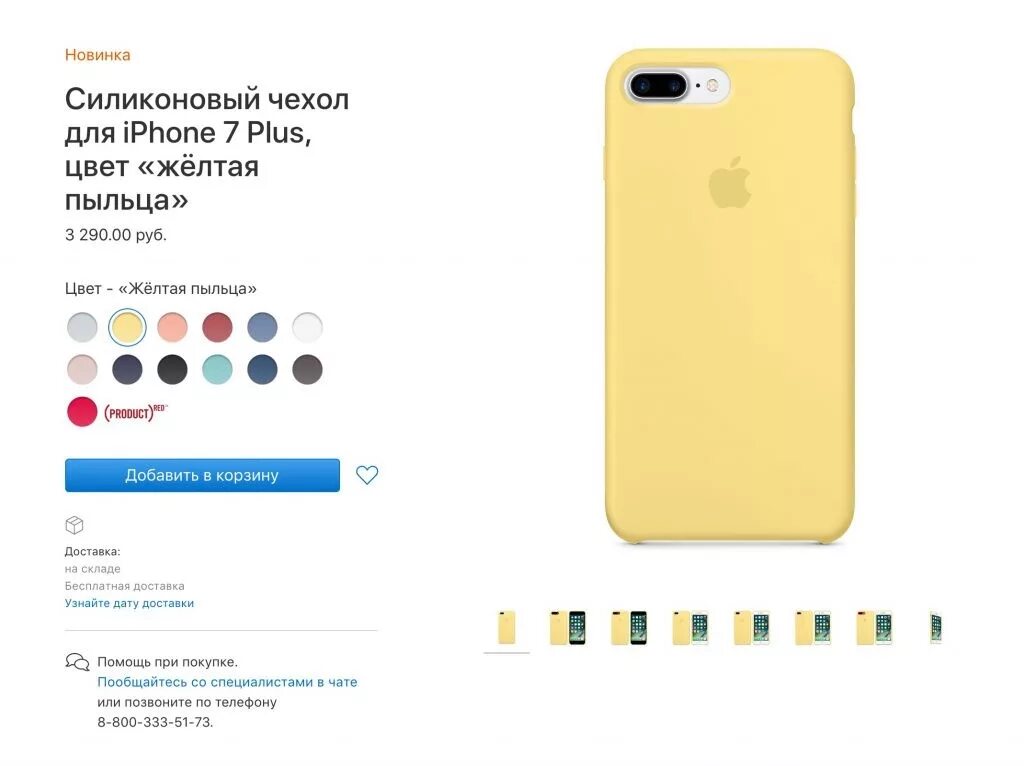
Task: View first thumbnail of yellow case alone
Action: tap(506, 628)
